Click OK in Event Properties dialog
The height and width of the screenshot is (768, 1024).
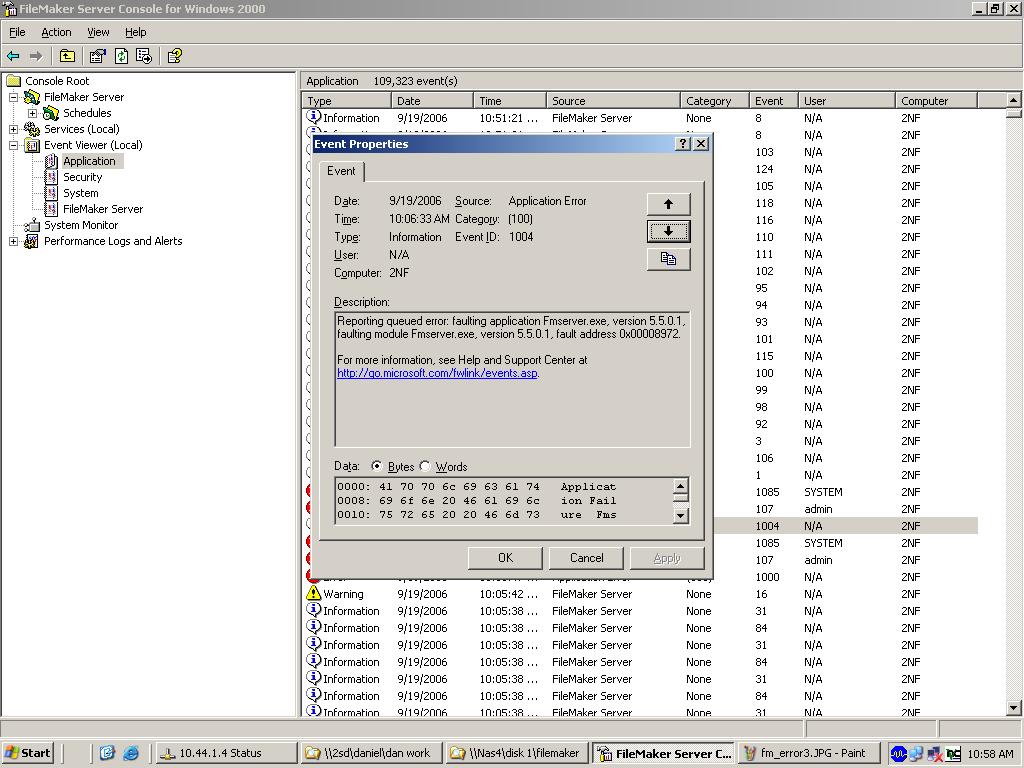(x=505, y=558)
